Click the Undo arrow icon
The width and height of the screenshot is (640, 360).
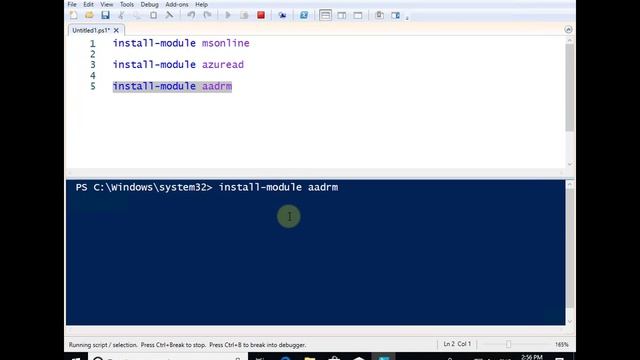[191, 16]
